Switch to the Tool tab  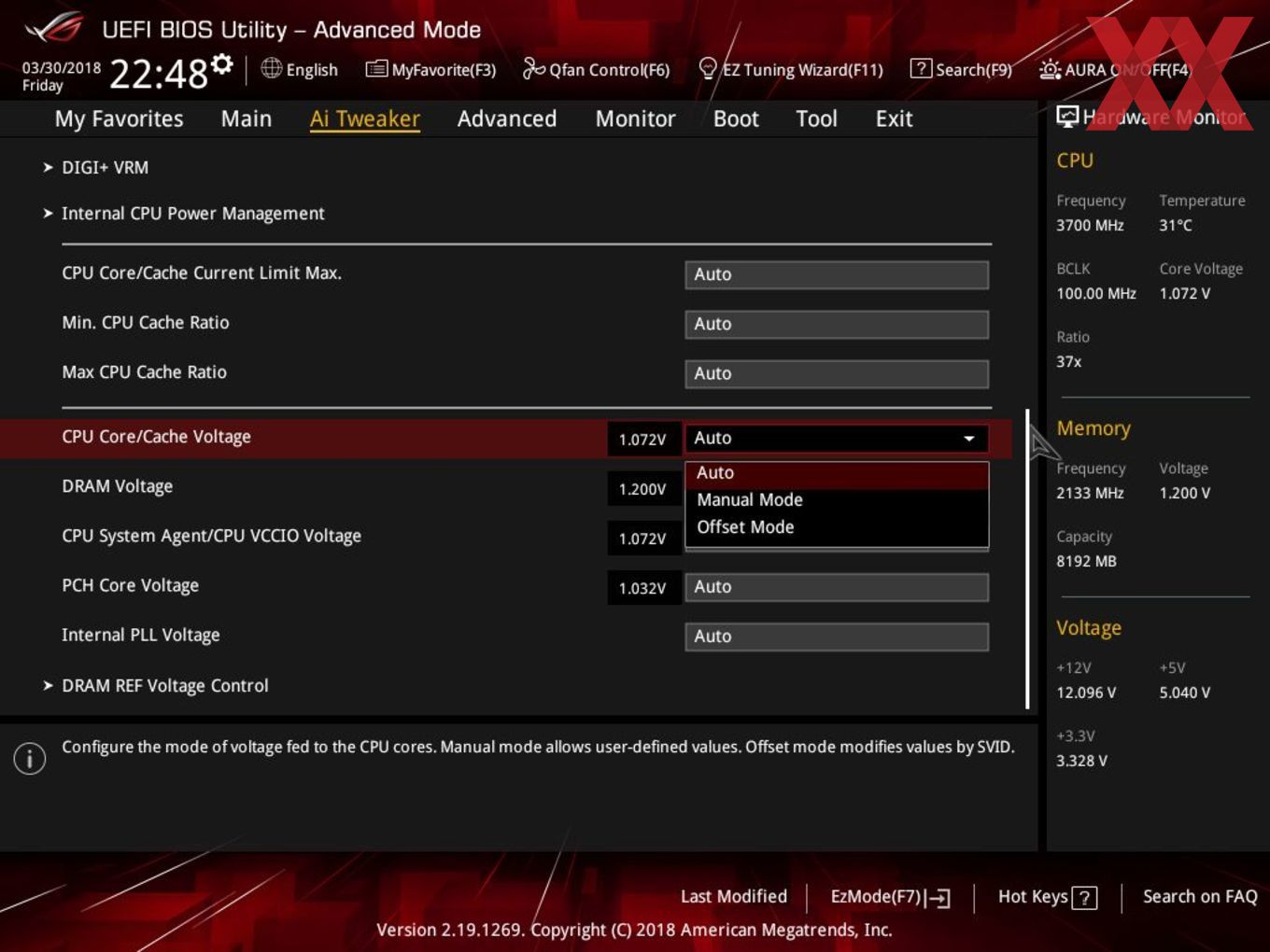(x=817, y=119)
